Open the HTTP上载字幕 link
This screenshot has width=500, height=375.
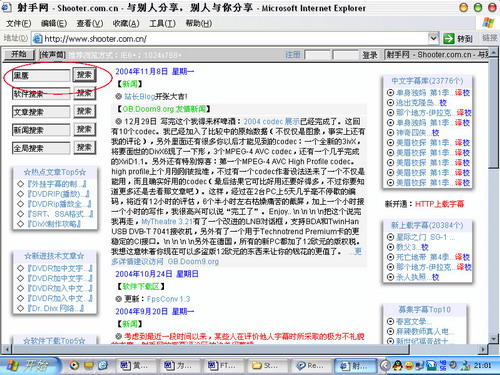coord(439,204)
